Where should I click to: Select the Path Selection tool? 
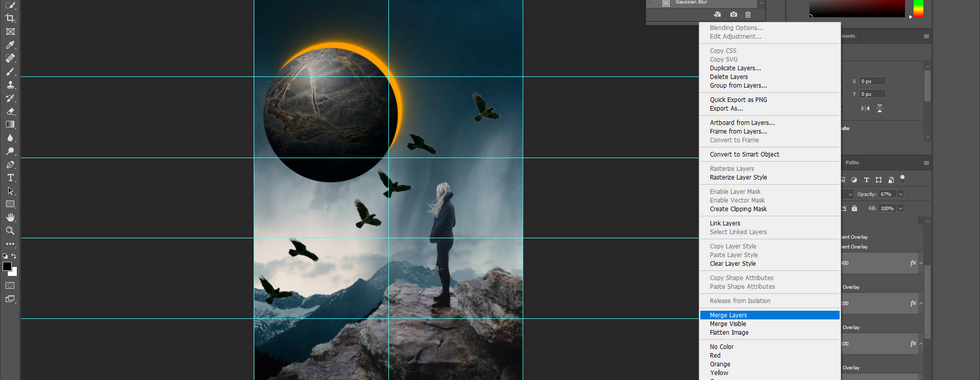click(10, 191)
